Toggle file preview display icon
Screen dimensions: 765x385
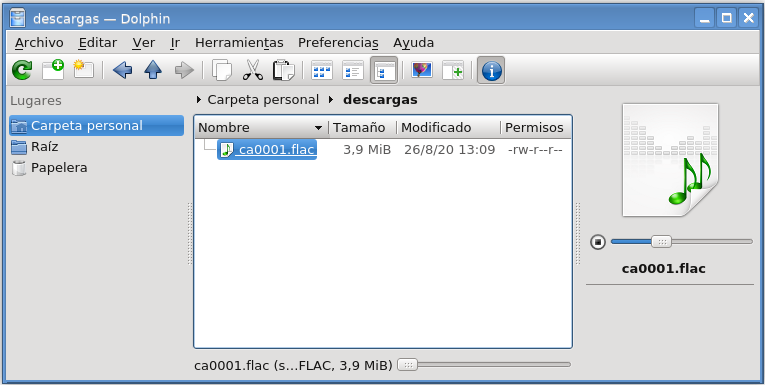[x=422, y=70]
